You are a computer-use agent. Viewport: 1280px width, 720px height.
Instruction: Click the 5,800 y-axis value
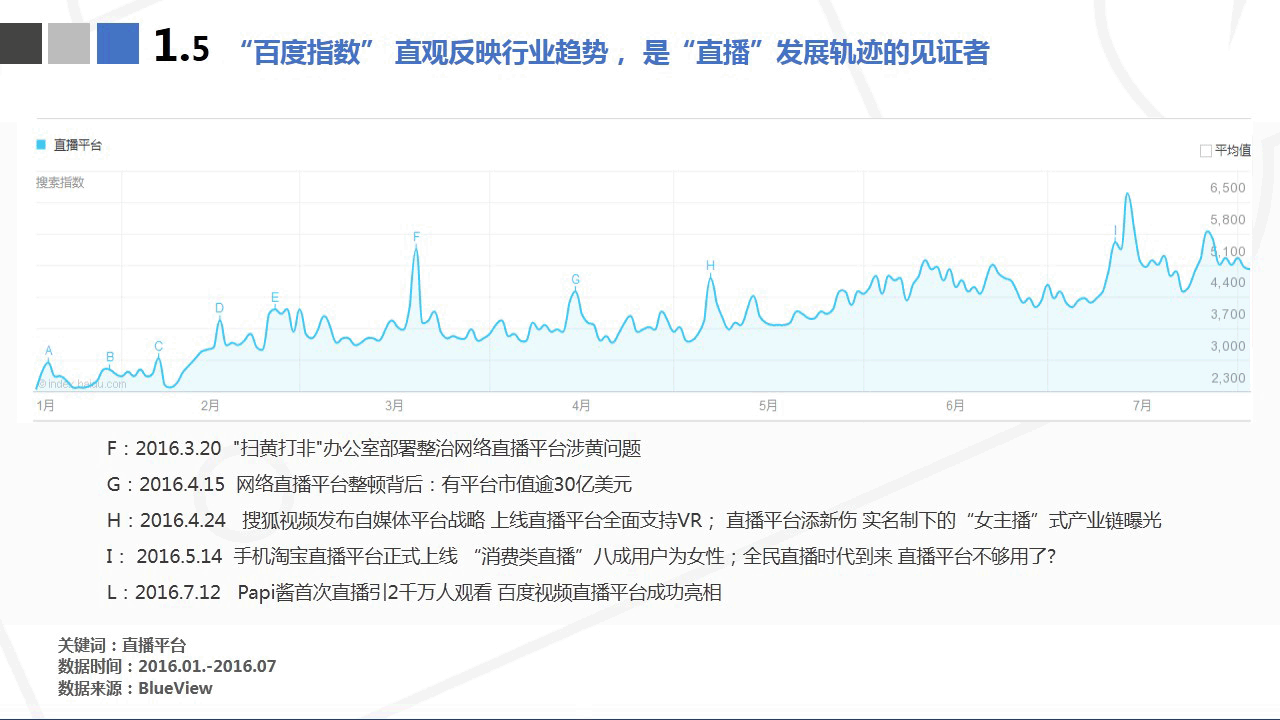point(1227,220)
